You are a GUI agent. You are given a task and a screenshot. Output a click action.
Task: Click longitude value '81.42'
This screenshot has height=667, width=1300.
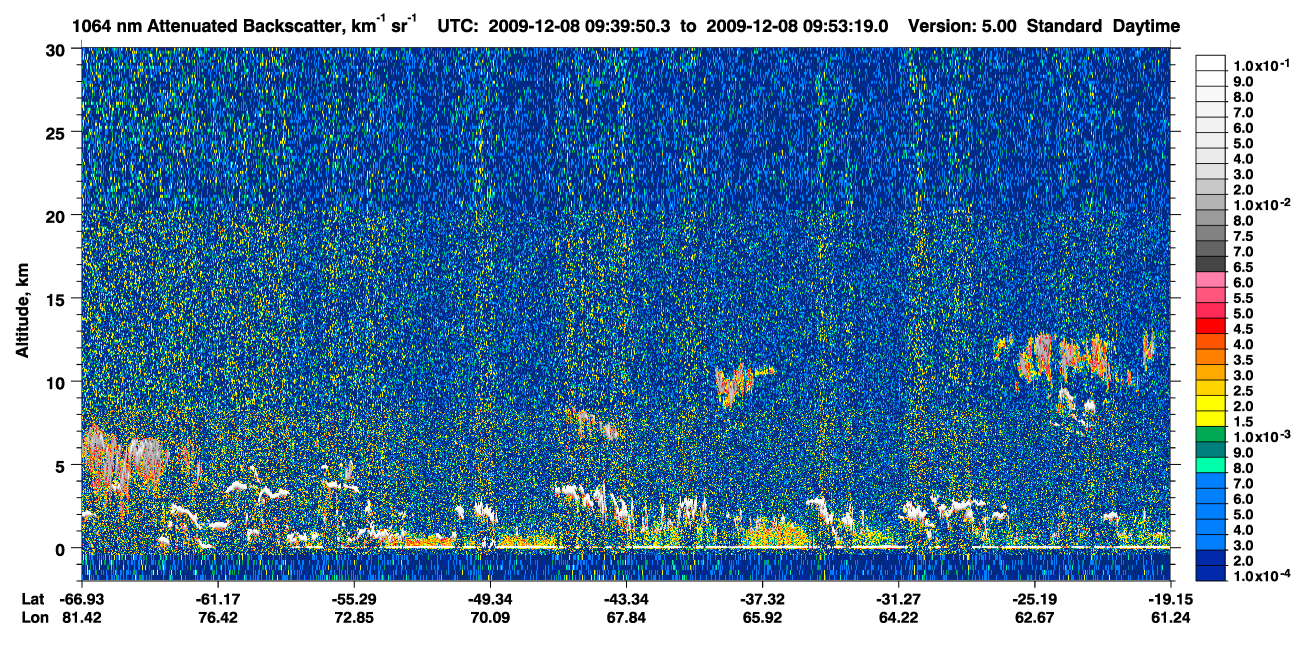82,617
